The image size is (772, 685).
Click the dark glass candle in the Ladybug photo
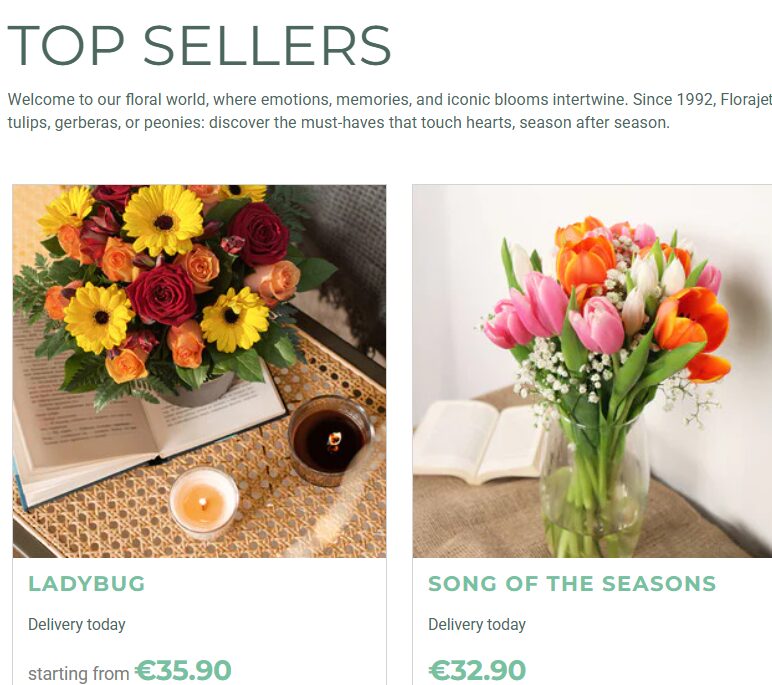pyautogui.click(x=329, y=440)
